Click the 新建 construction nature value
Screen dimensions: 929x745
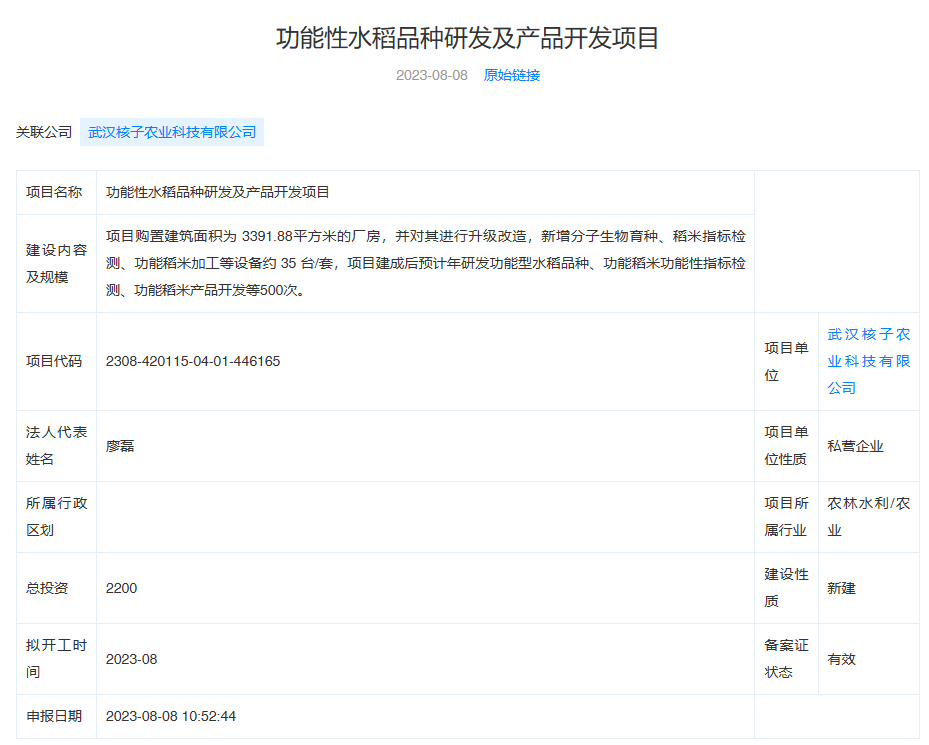pyautogui.click(x=841, y=588)
